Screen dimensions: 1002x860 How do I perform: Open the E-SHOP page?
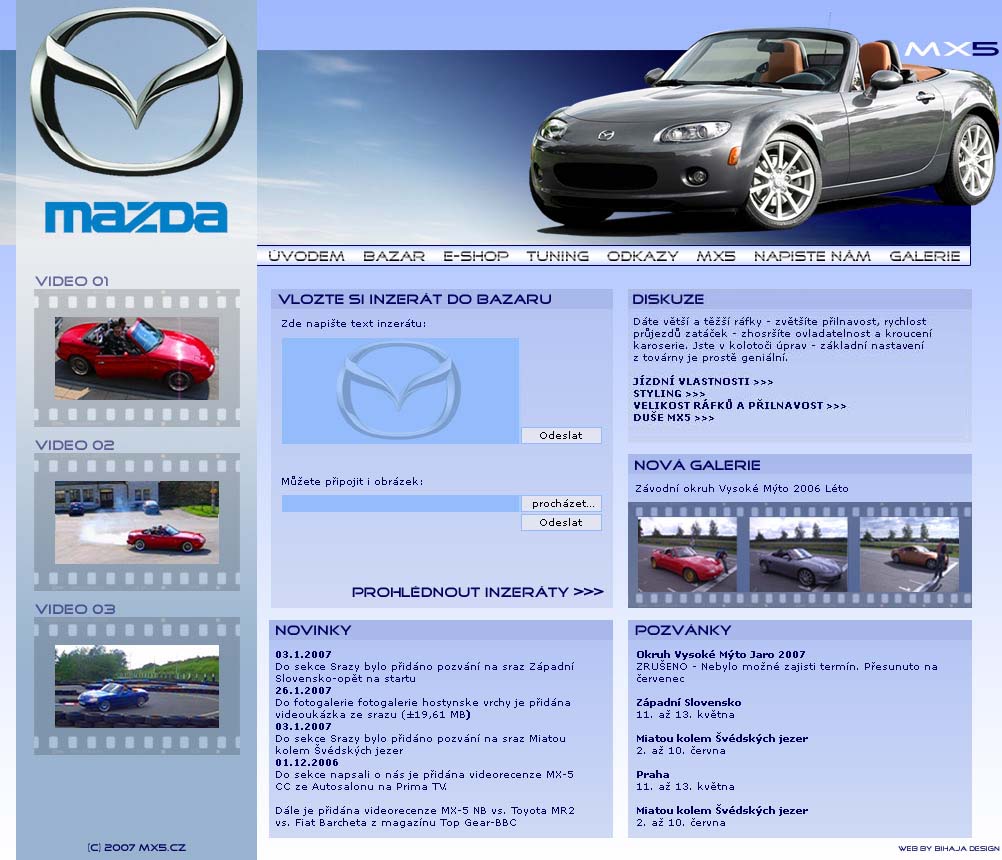coord(476,256)
